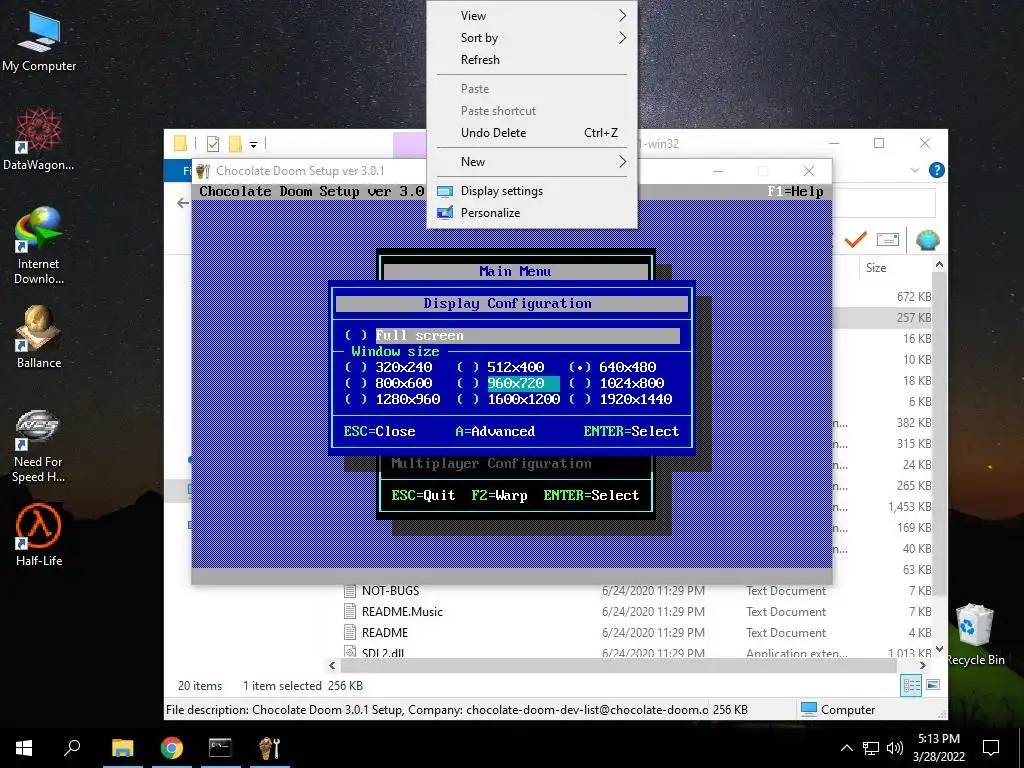Select the NOT-BUGS file in Explorer

(x=390, y=590)
